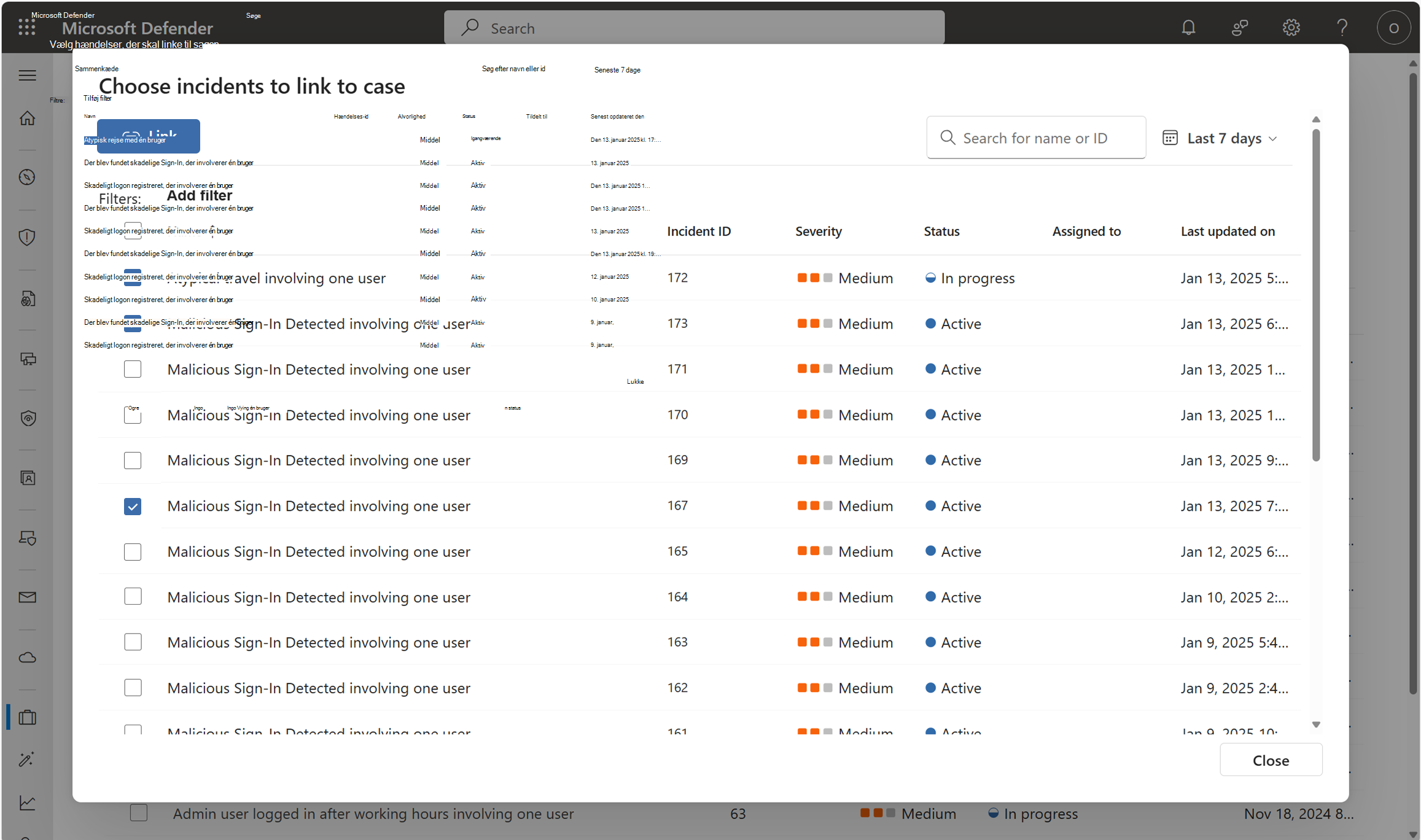Open the cloud apps sidebar icon
This screenshot has width=1421, height=840.
pyautogui.click(x=27, y=658)
